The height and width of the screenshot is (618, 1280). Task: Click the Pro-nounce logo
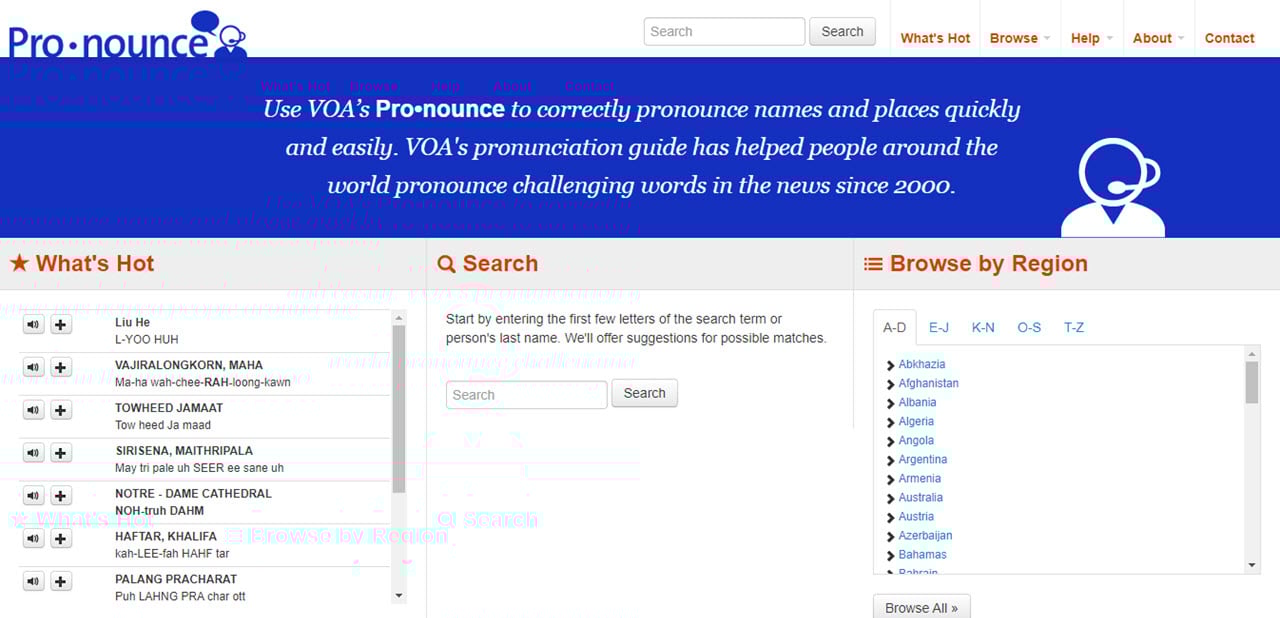128,35
